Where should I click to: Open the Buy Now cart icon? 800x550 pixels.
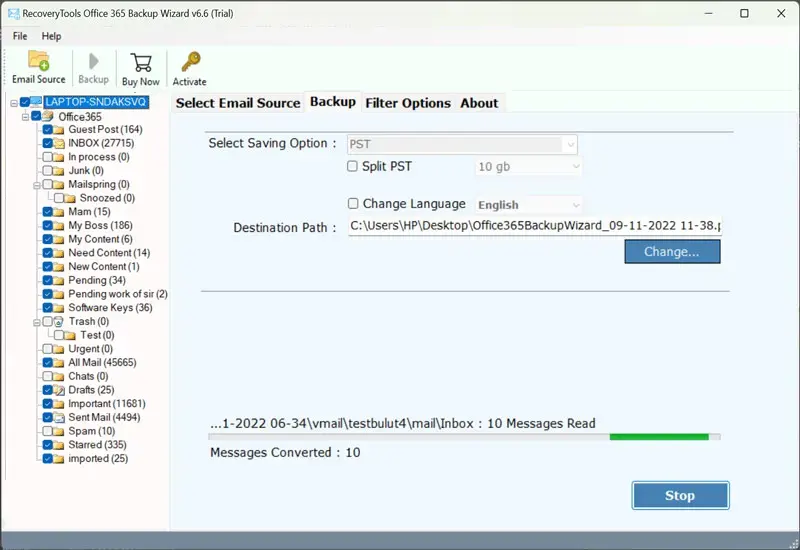tap(141, 61)
